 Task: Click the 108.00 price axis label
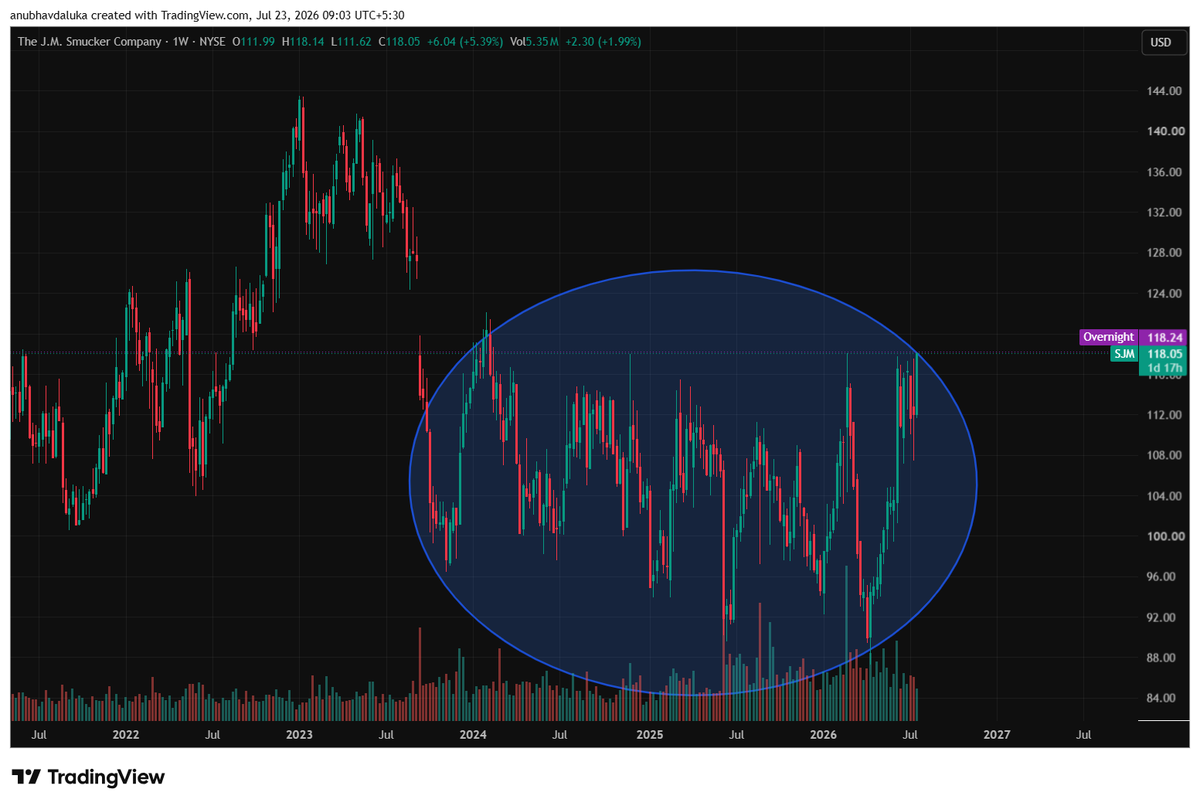[1162, 456]
